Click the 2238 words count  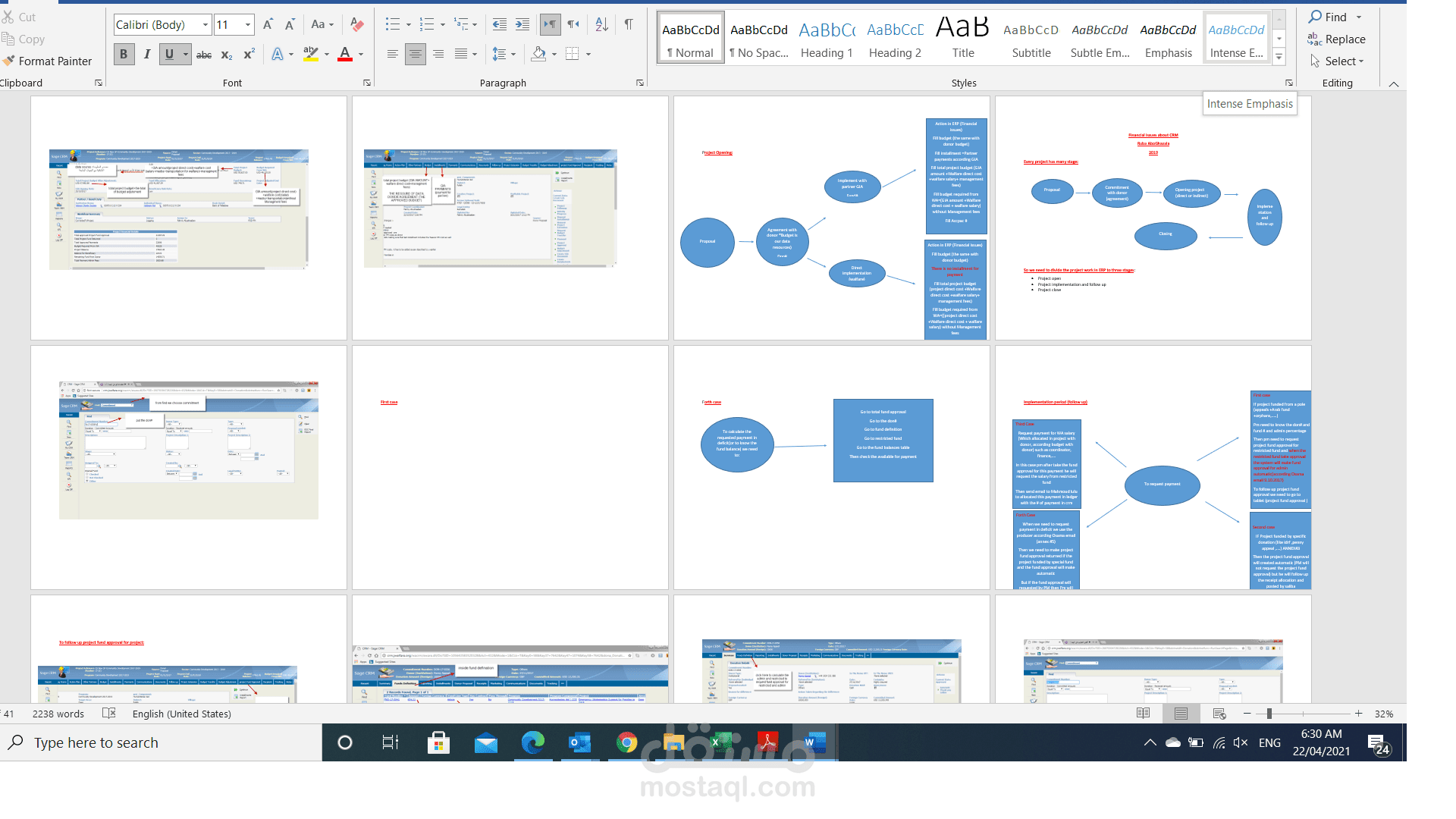pyautogui.click(x=58, y=714)
